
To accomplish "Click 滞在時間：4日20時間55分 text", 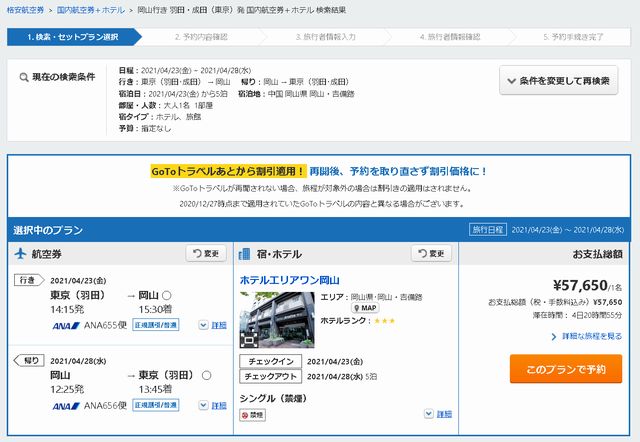I will coord(577,315).
